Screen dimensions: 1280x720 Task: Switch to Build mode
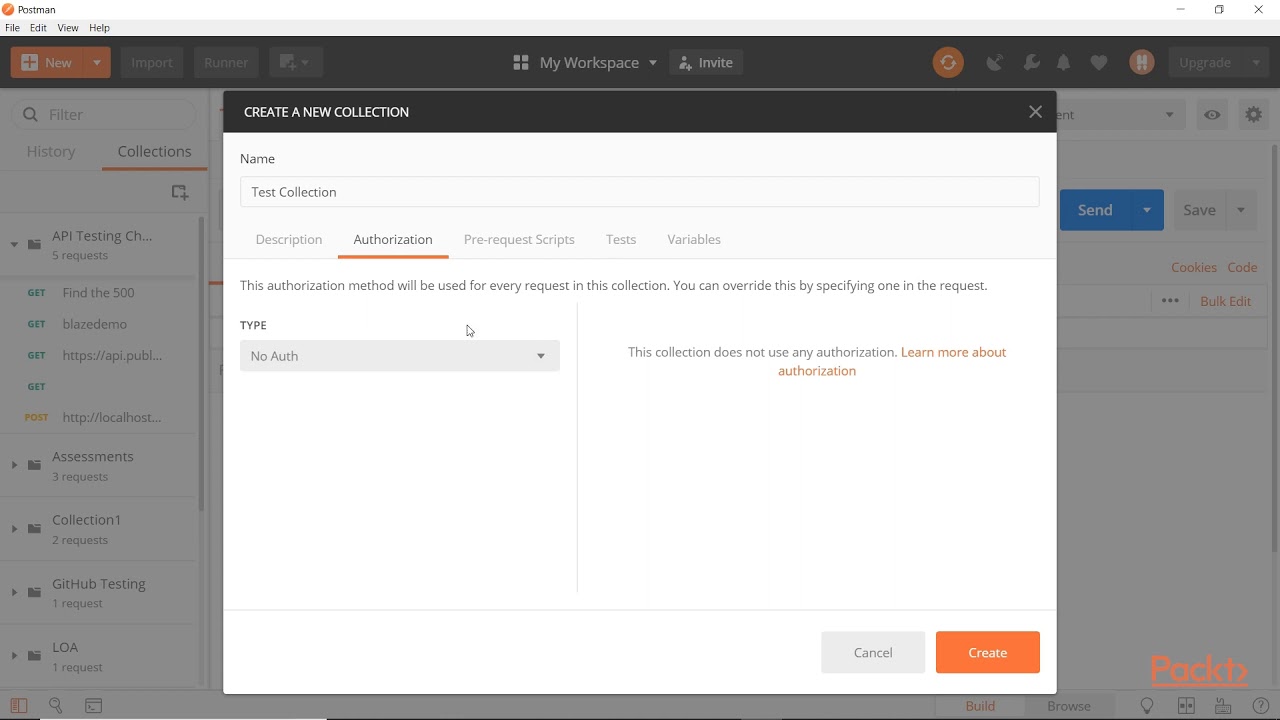(980, 706)
